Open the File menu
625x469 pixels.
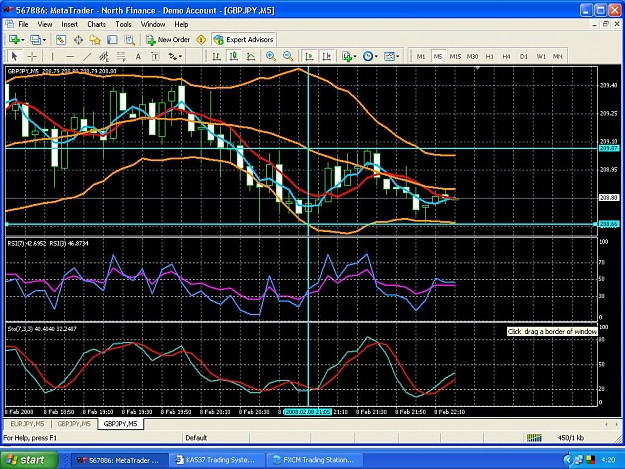click(24, 24)
